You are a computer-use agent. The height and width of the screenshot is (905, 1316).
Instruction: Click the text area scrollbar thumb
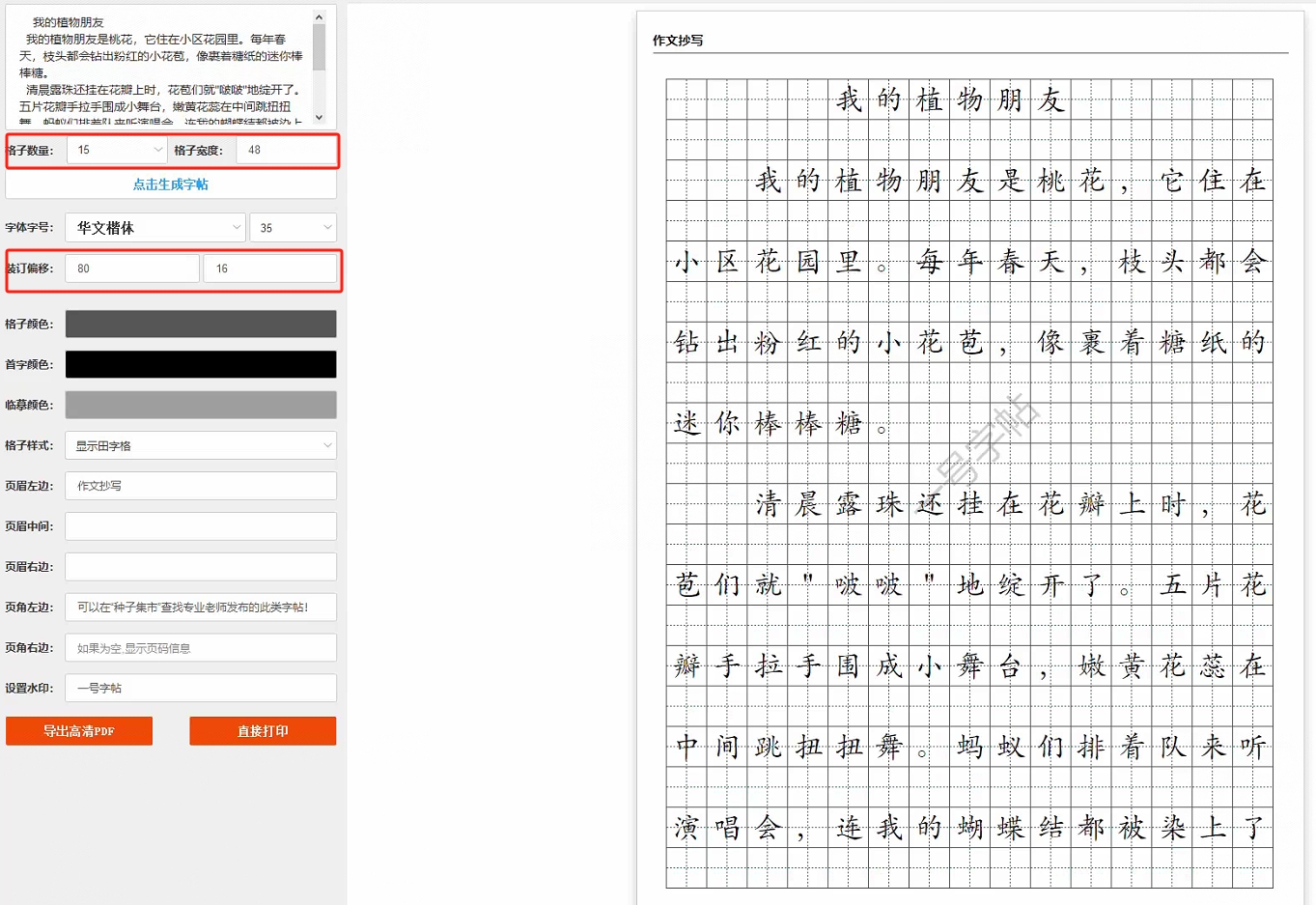(x=320, y=47)
